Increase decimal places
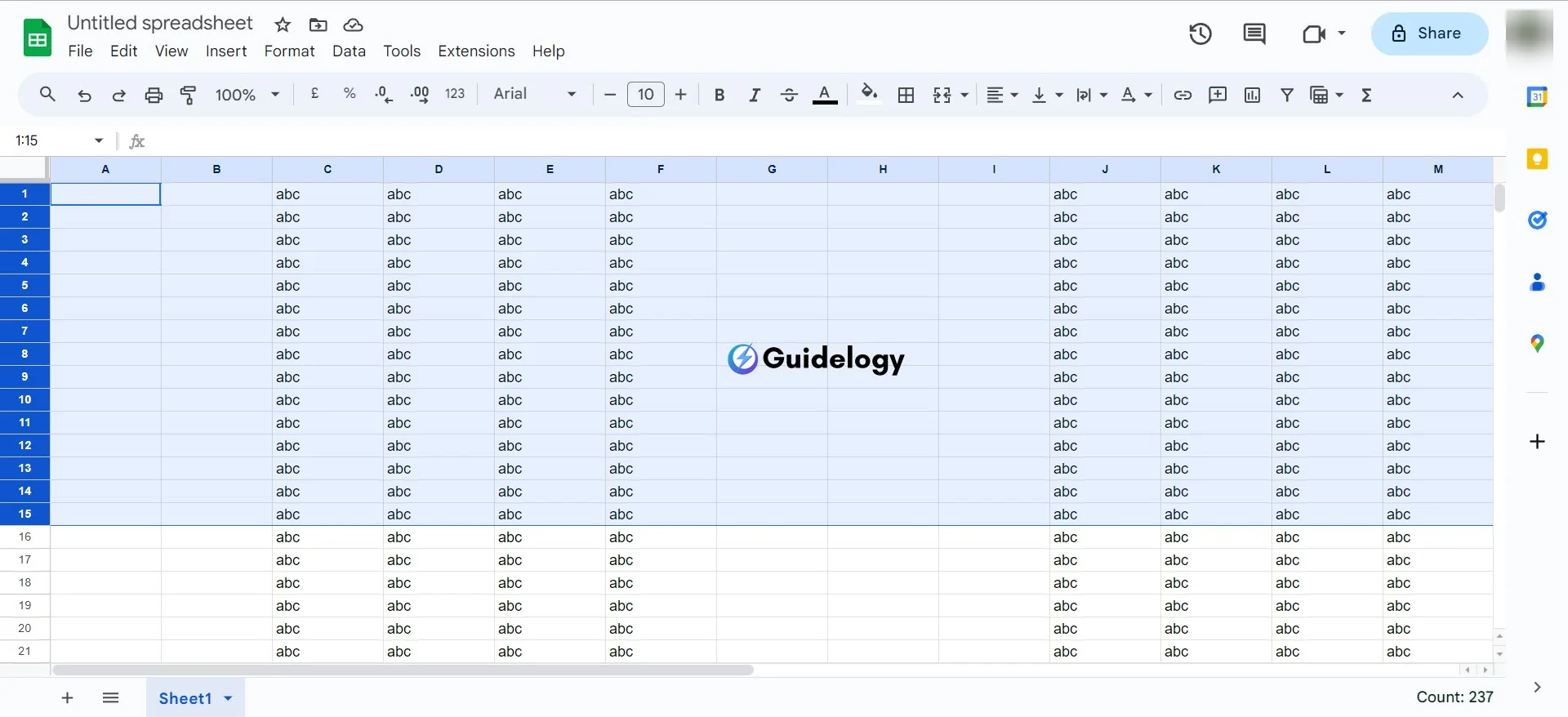1568x717 pixels. (x=420, y=95)
